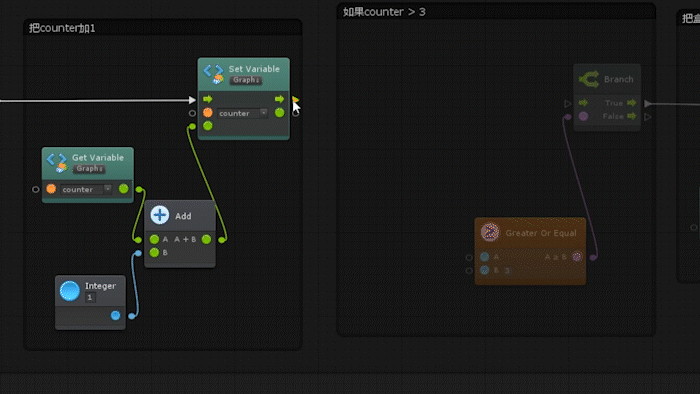Click the Greater Or Equal node title

click(x=541, y=233)
